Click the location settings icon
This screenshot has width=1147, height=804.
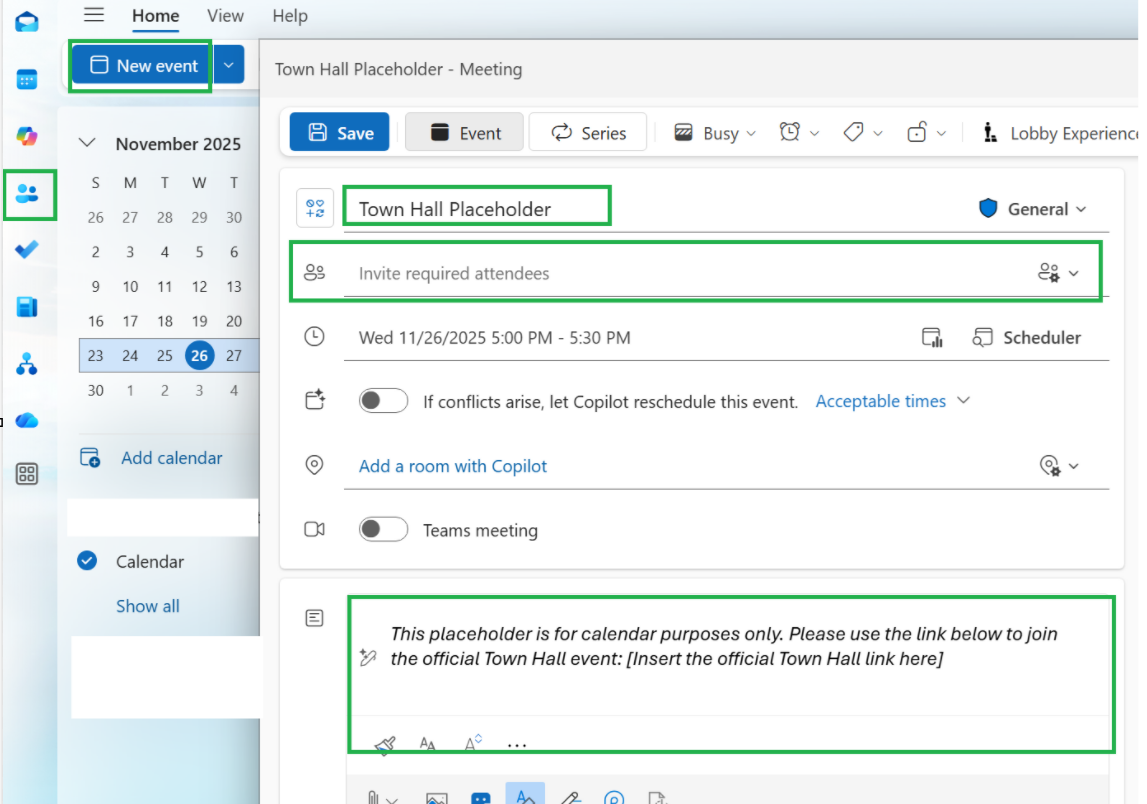pos(1050,466)
